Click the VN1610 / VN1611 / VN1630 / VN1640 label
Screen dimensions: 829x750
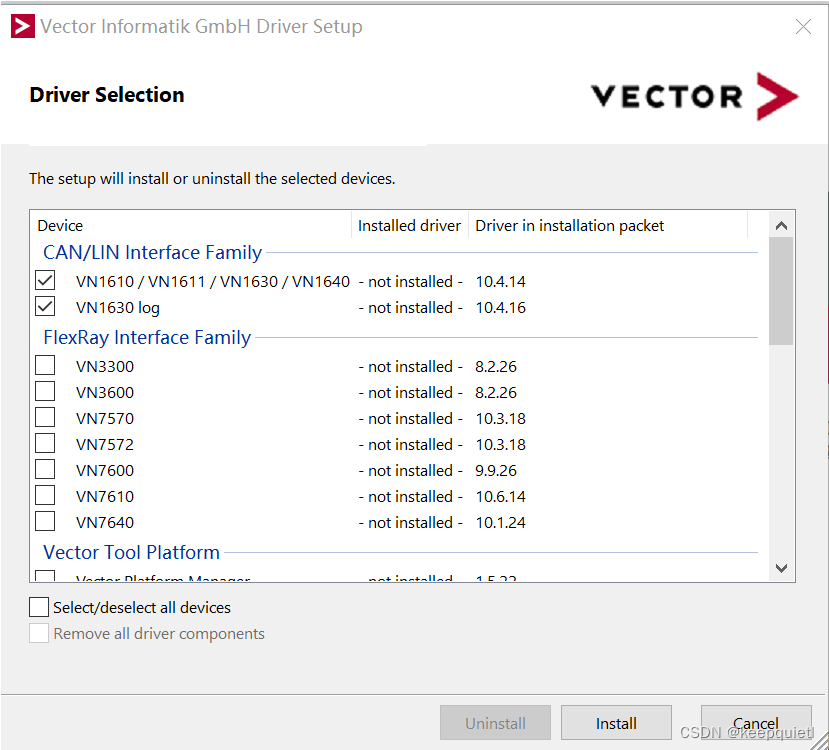pyautogui.click(x=213, y=282)
